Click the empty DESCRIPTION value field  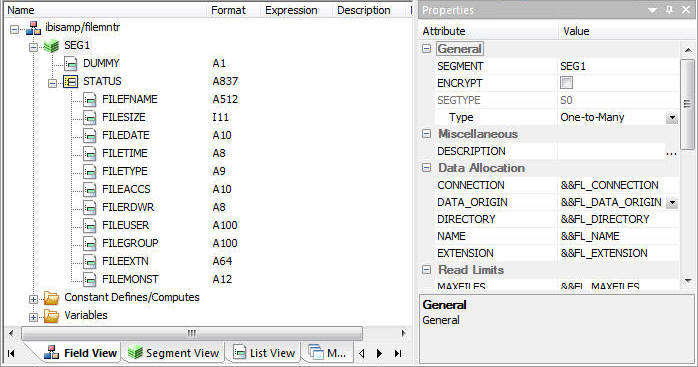[x=611, y=151]
